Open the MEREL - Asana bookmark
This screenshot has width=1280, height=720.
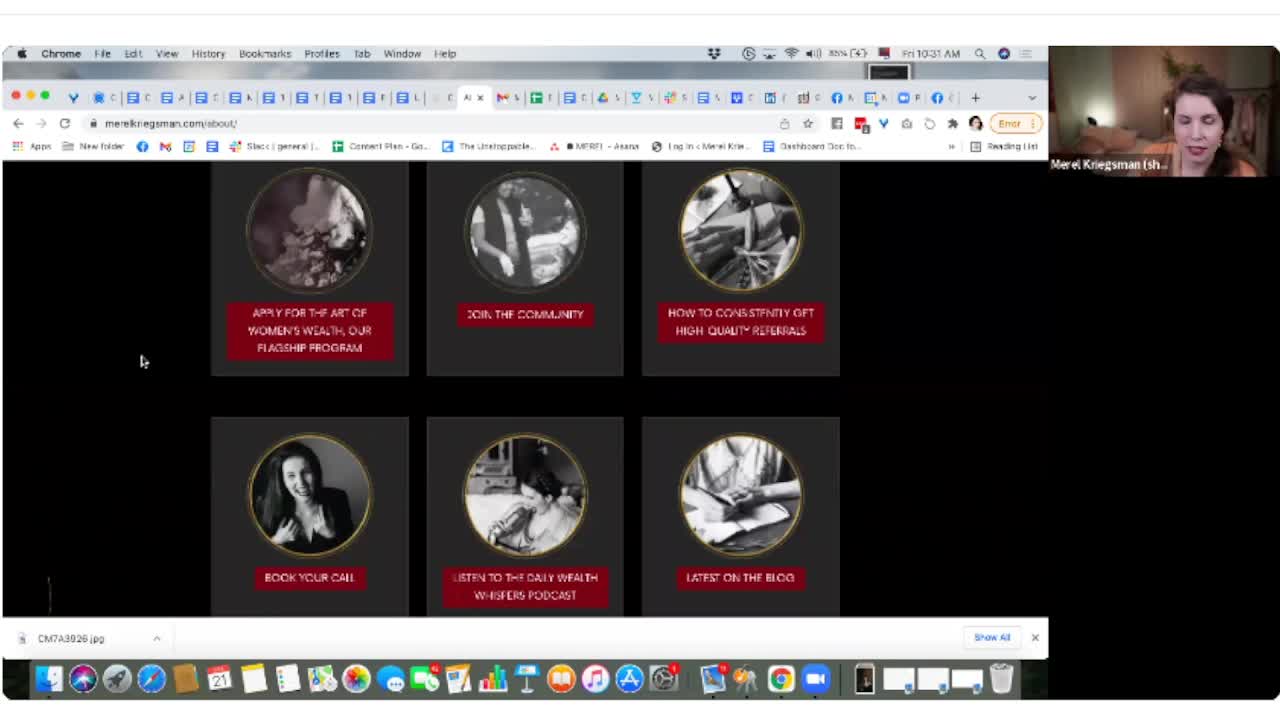(594, 146)
